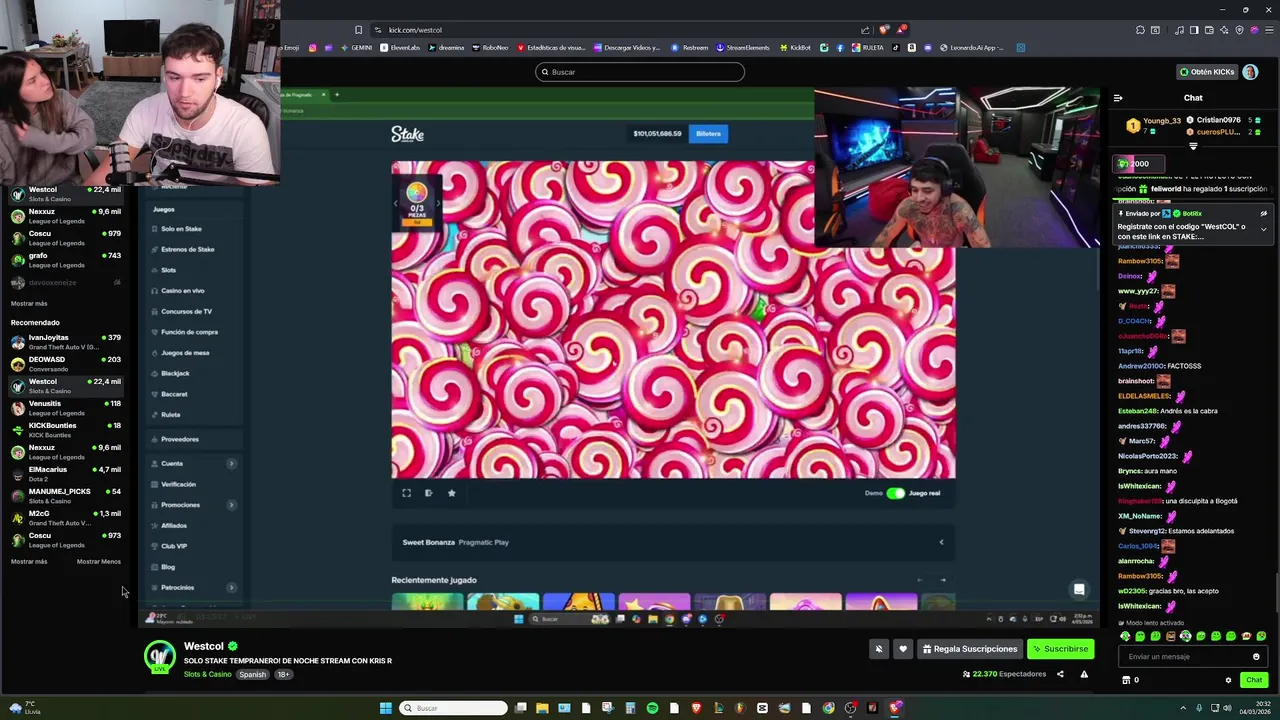Click the Westcol channel avatar
This screenshot has width=1280, height=720.
tap(160, 657)
